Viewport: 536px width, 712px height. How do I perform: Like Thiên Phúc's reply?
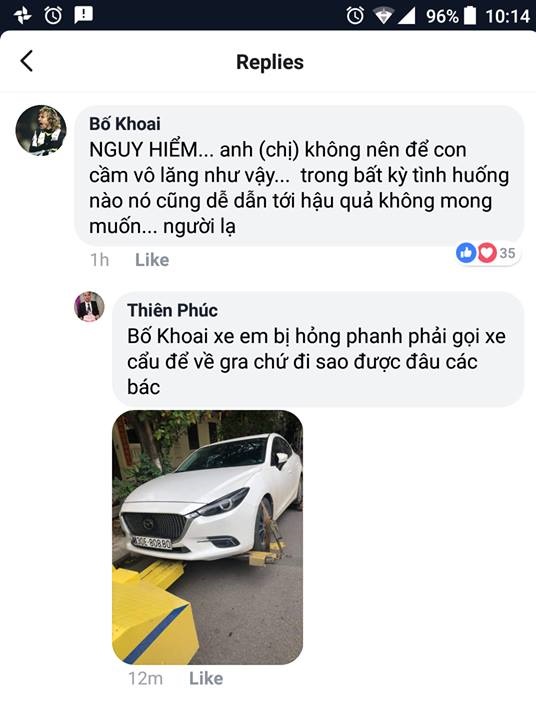(206, 678)
